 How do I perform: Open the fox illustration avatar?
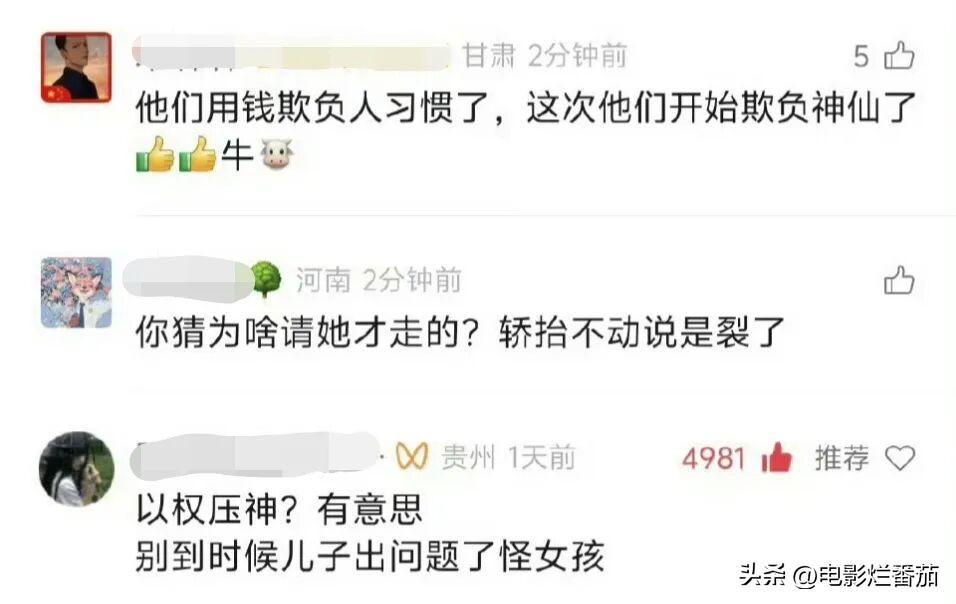click(76, 293)
